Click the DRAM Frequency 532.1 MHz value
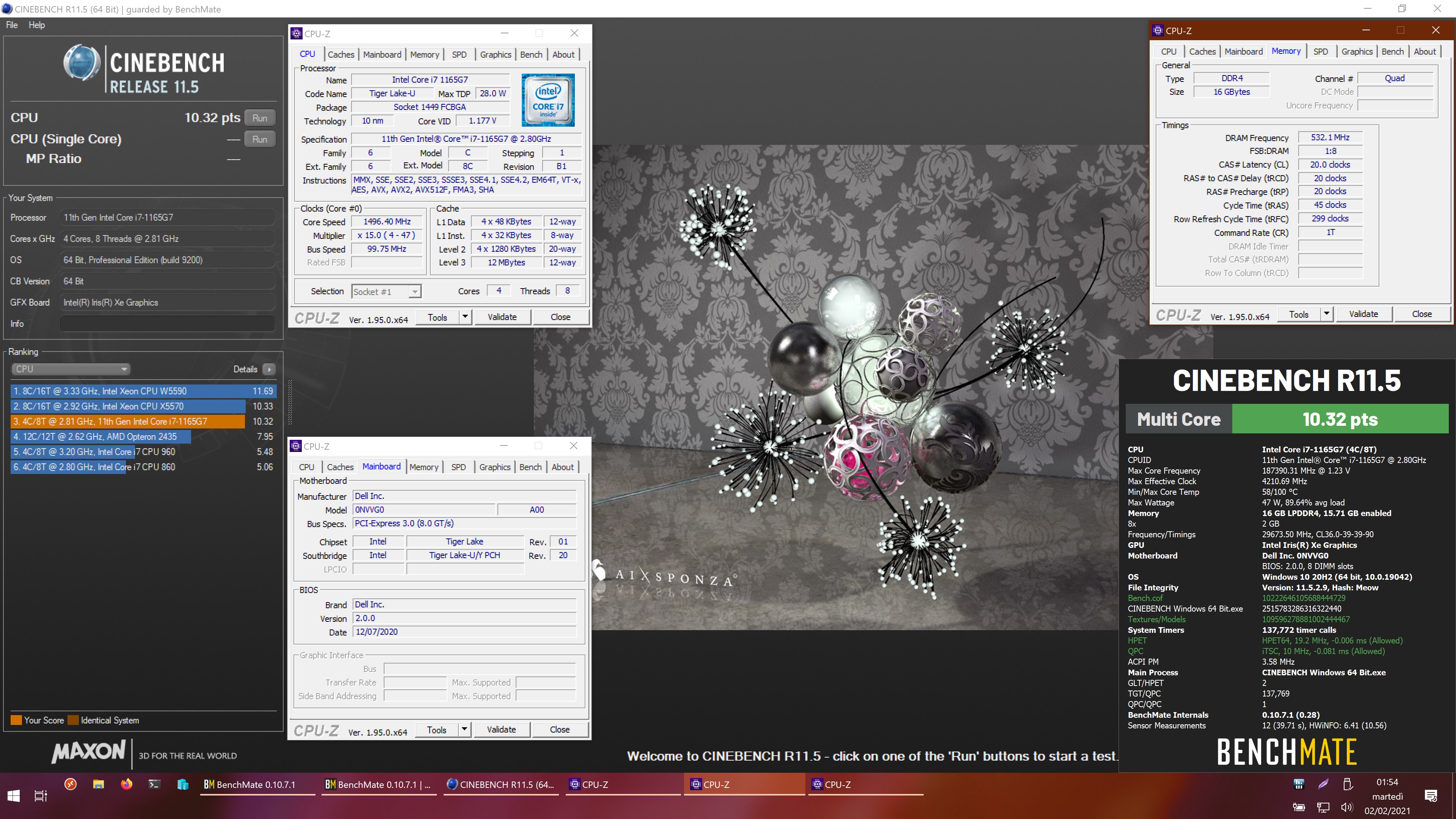This screenshot has width=1456, height=819. point(1330,137)
